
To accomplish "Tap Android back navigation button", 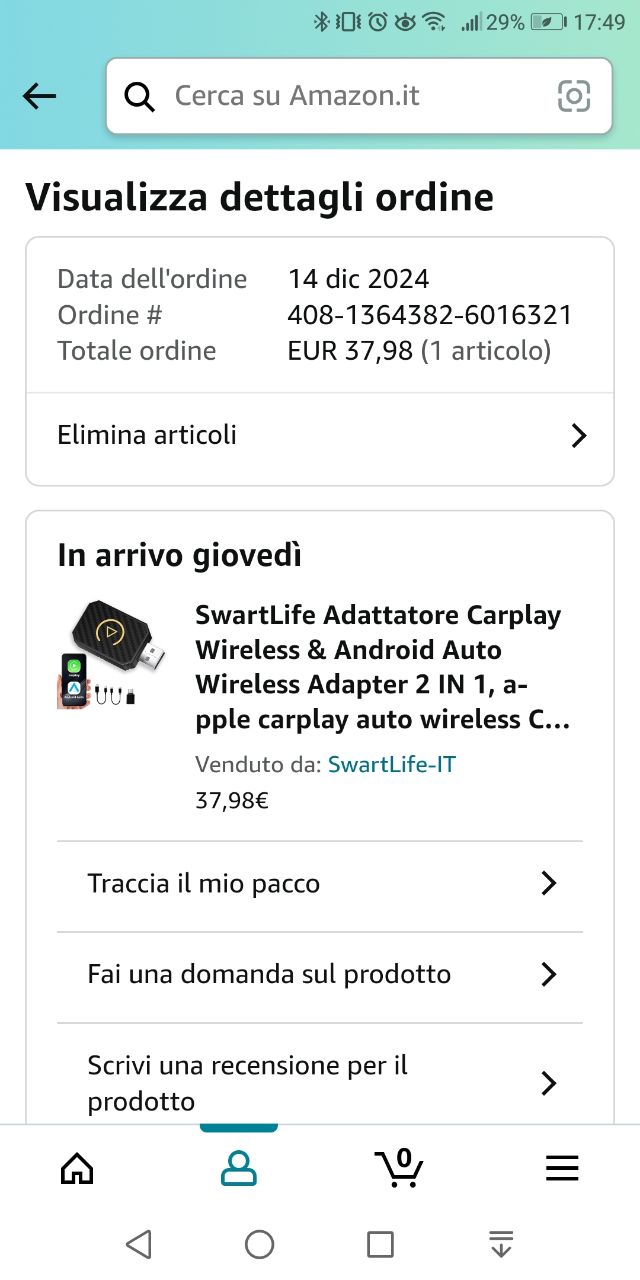I will 139,1244.
